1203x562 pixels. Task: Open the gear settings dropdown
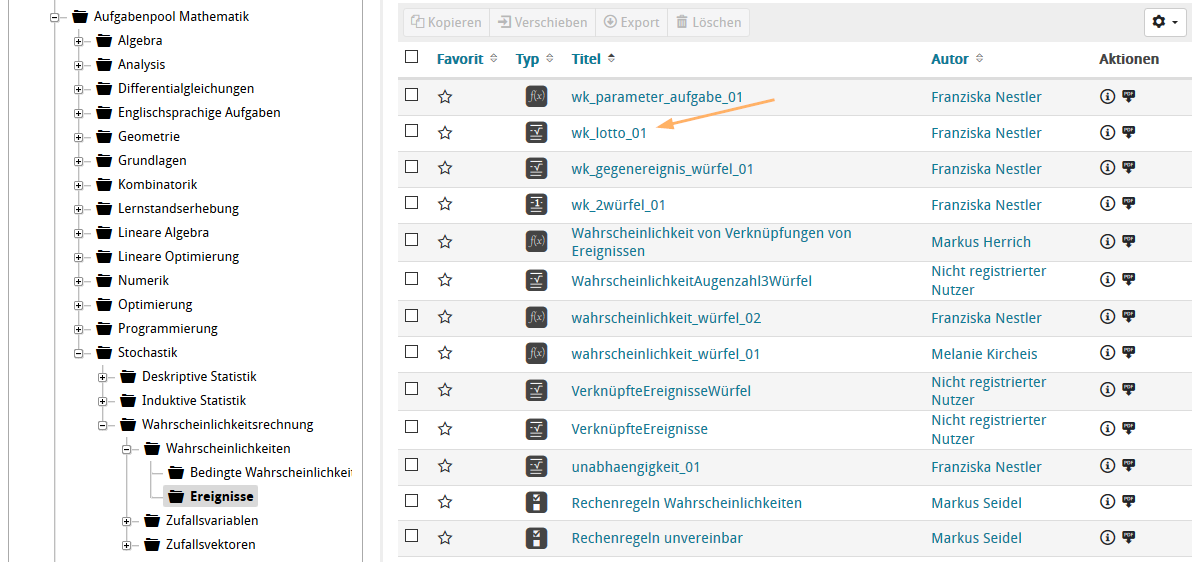tap(1165, 22)
